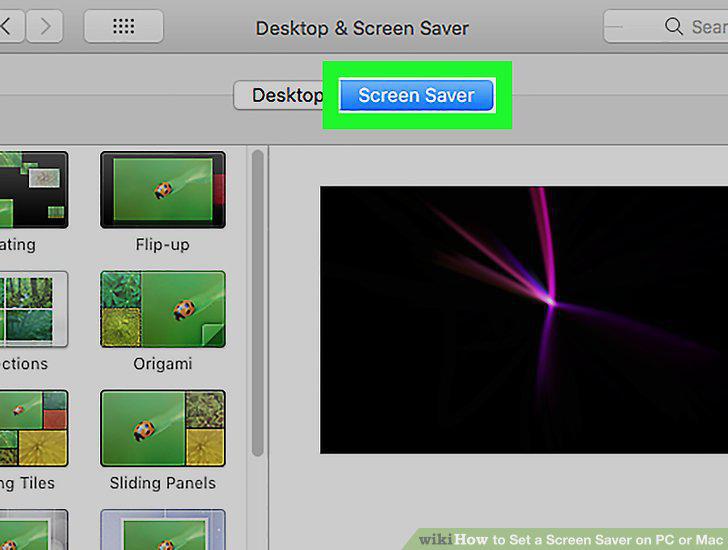
Task: Select the bottom-left partially visible screen saver
Action: point(34,530)
